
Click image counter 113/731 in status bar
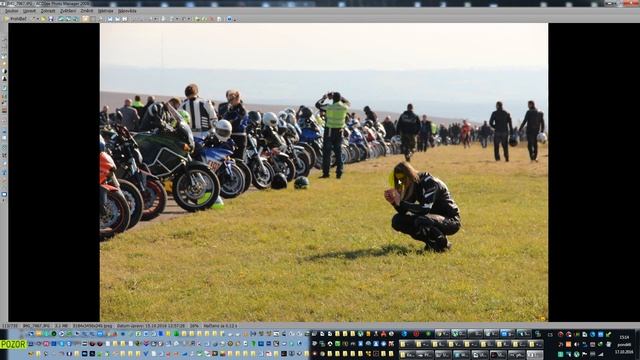pos(10,326)
